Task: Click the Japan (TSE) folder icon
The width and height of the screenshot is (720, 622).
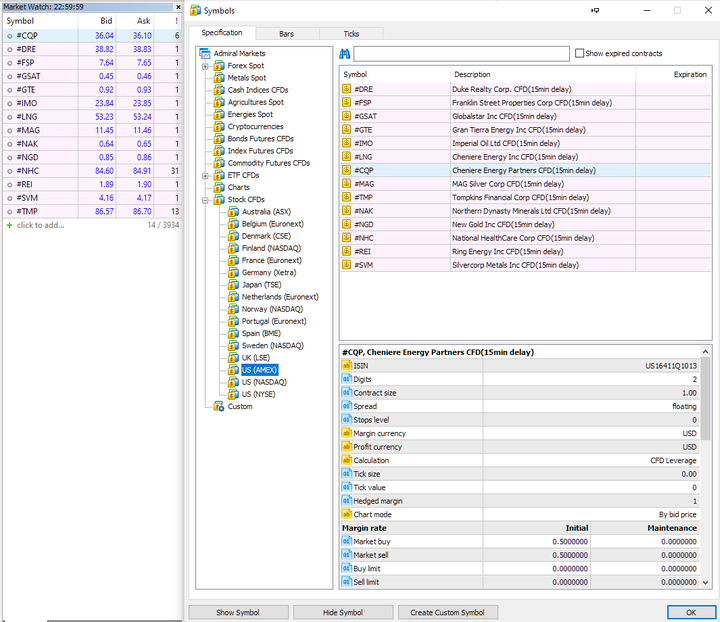Action: point(234,285)
